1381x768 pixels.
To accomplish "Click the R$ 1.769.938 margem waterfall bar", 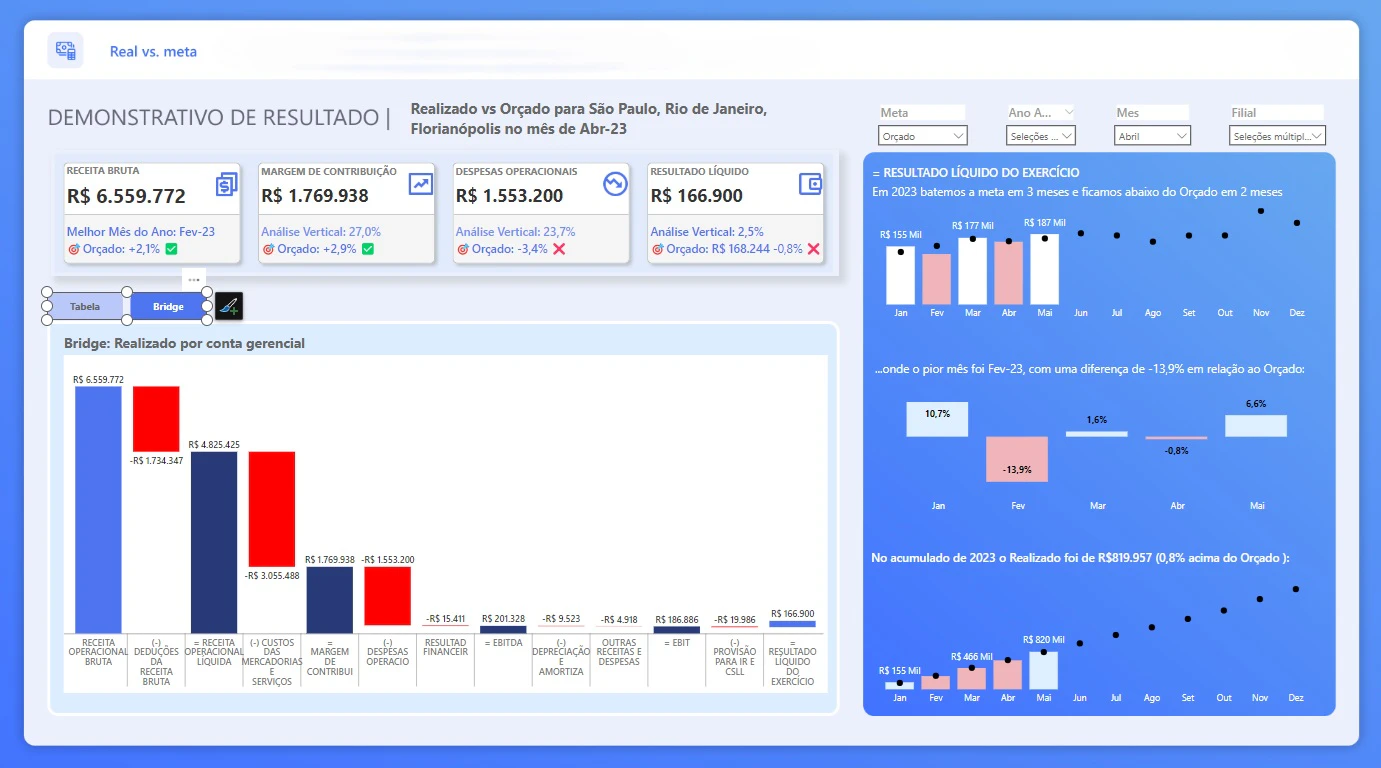I will 329,600.
